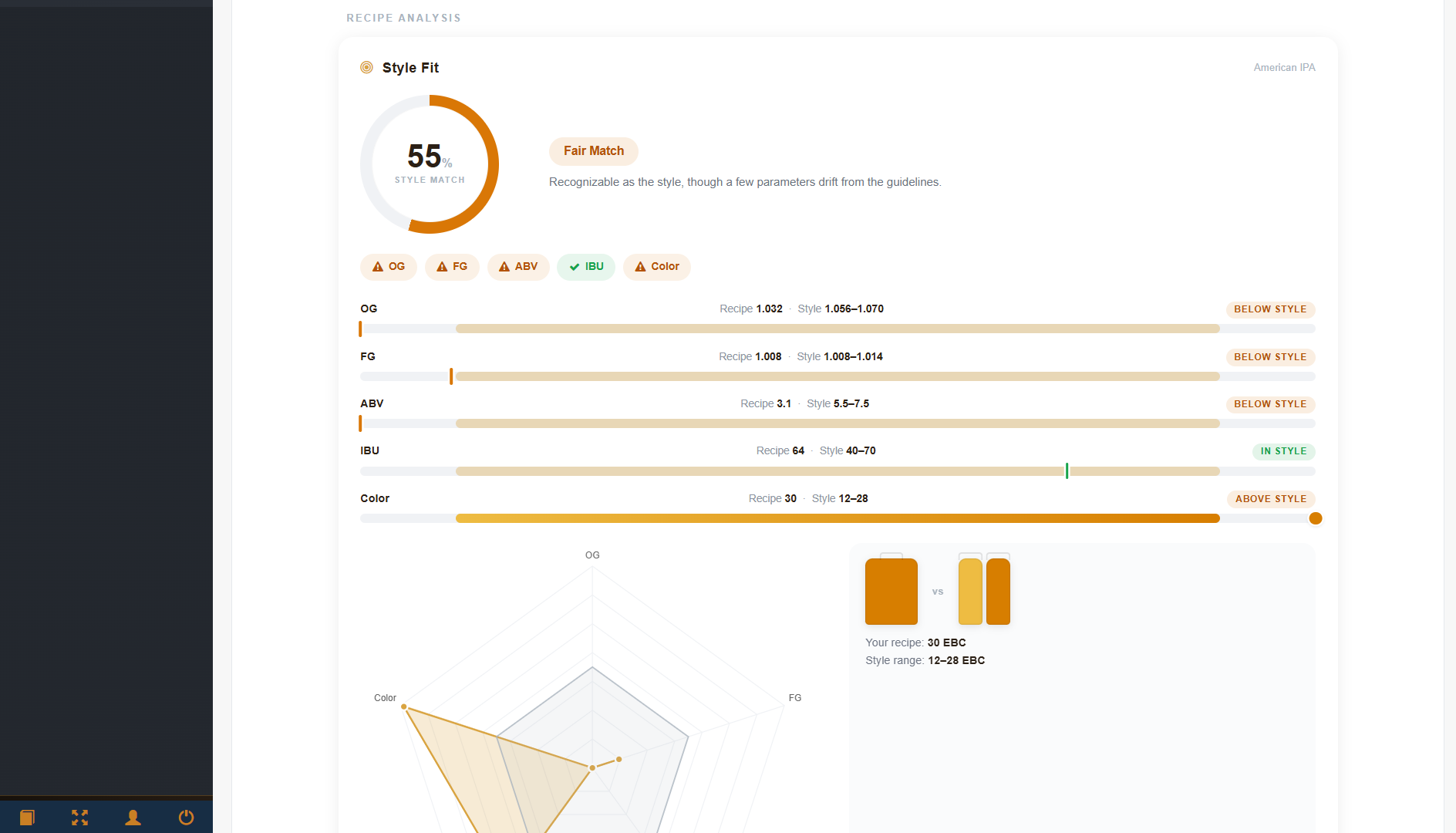This screenshot has width=1456, height=833.
Task: Toggle fullscreen with the expand arrows icon
Action: point(80,817)
